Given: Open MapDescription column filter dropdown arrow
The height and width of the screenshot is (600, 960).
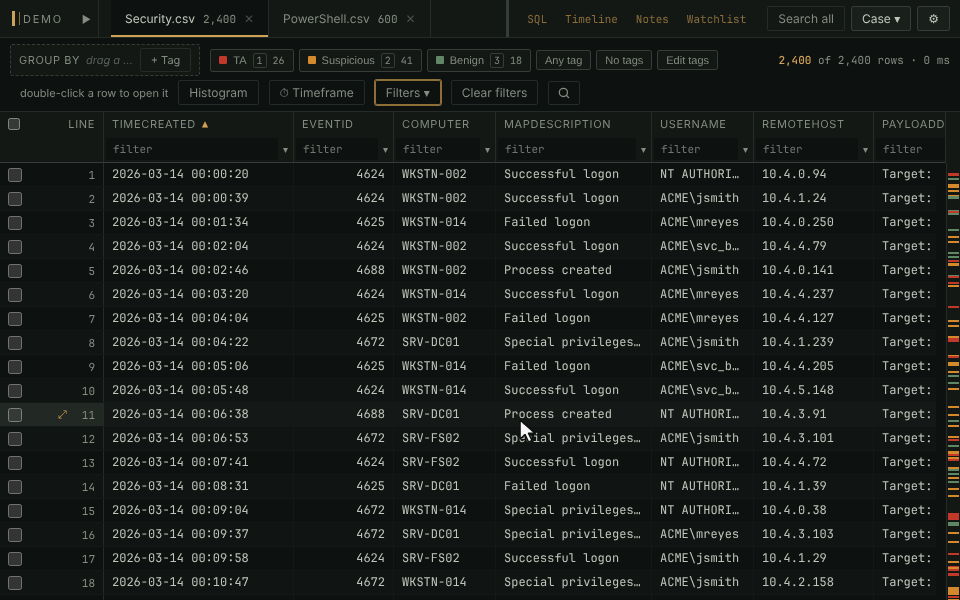Looking at the screenshot, I should 643,150.
